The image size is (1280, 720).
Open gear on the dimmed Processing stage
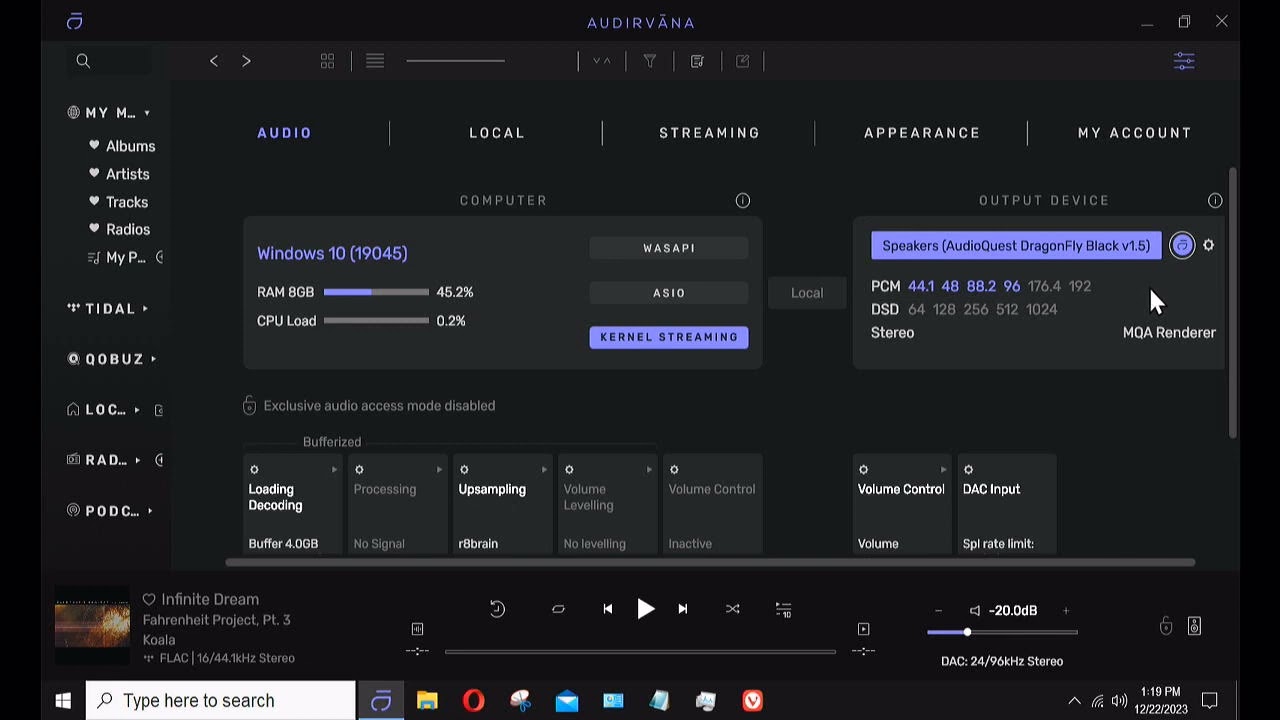(359, 469)
